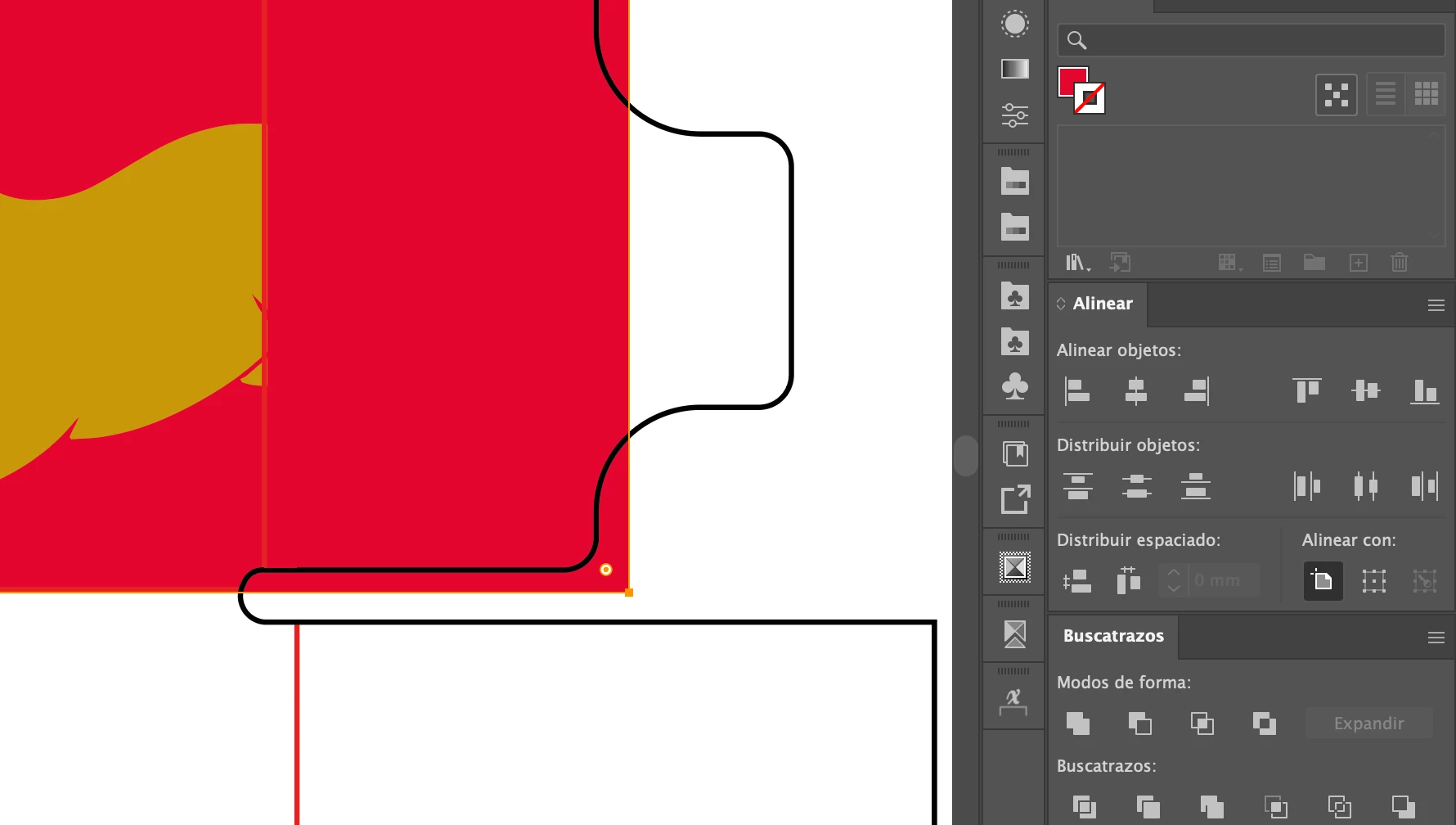The height and width of the screenshot is (825, 1456).
Task: Distribute objects by bottom edges
Action: click(1195, 486)
